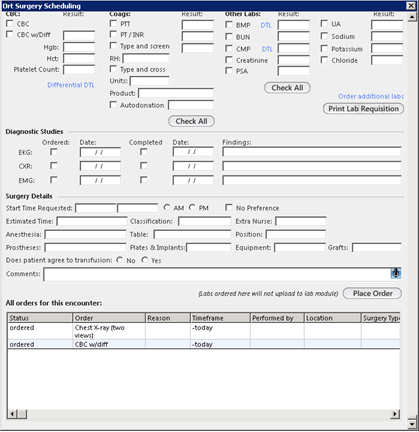Tick the PSA checkbox
Screen dimensions: 419x432
pyautogui.click(x=229, y=71)
